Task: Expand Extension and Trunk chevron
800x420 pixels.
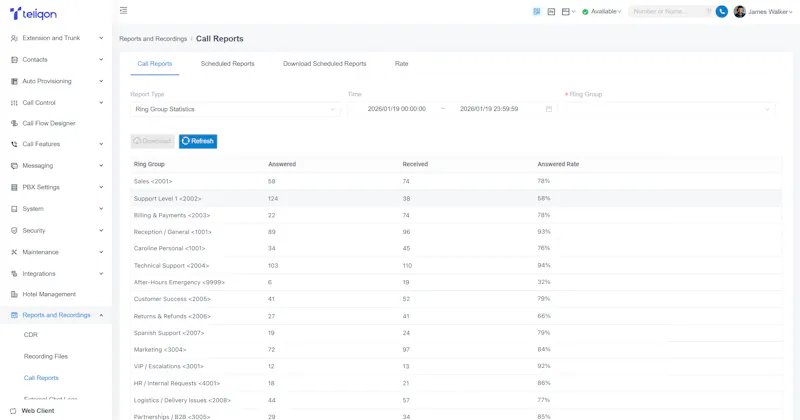Action: coord(101,38)
